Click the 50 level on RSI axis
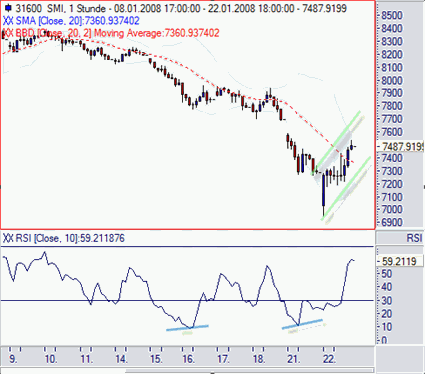Screen dimensions: 425x374 click(x=387, y=274)
